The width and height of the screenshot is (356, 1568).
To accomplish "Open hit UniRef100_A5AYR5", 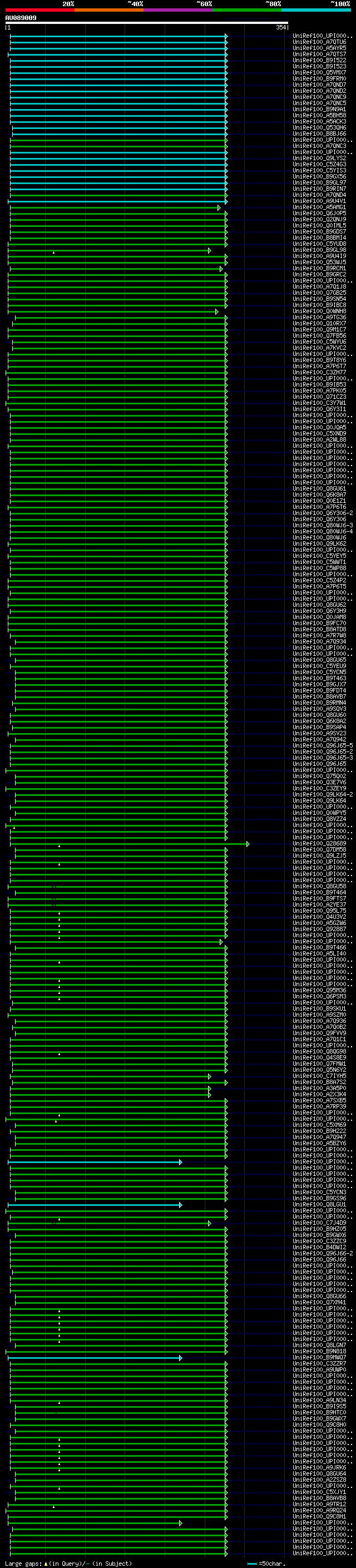I will point(319,48).
